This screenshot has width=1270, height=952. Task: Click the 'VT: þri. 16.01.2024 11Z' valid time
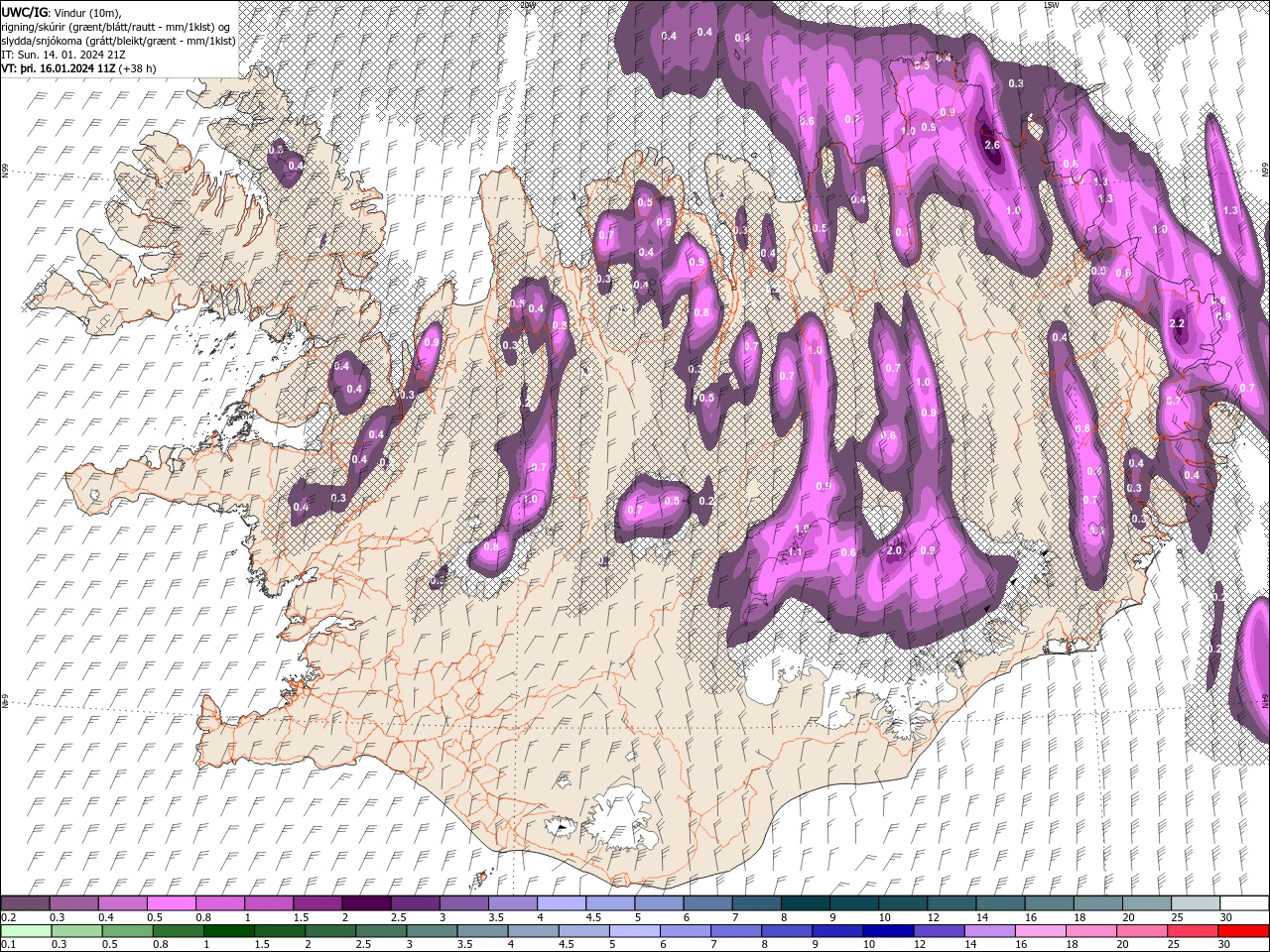point(59,68)
